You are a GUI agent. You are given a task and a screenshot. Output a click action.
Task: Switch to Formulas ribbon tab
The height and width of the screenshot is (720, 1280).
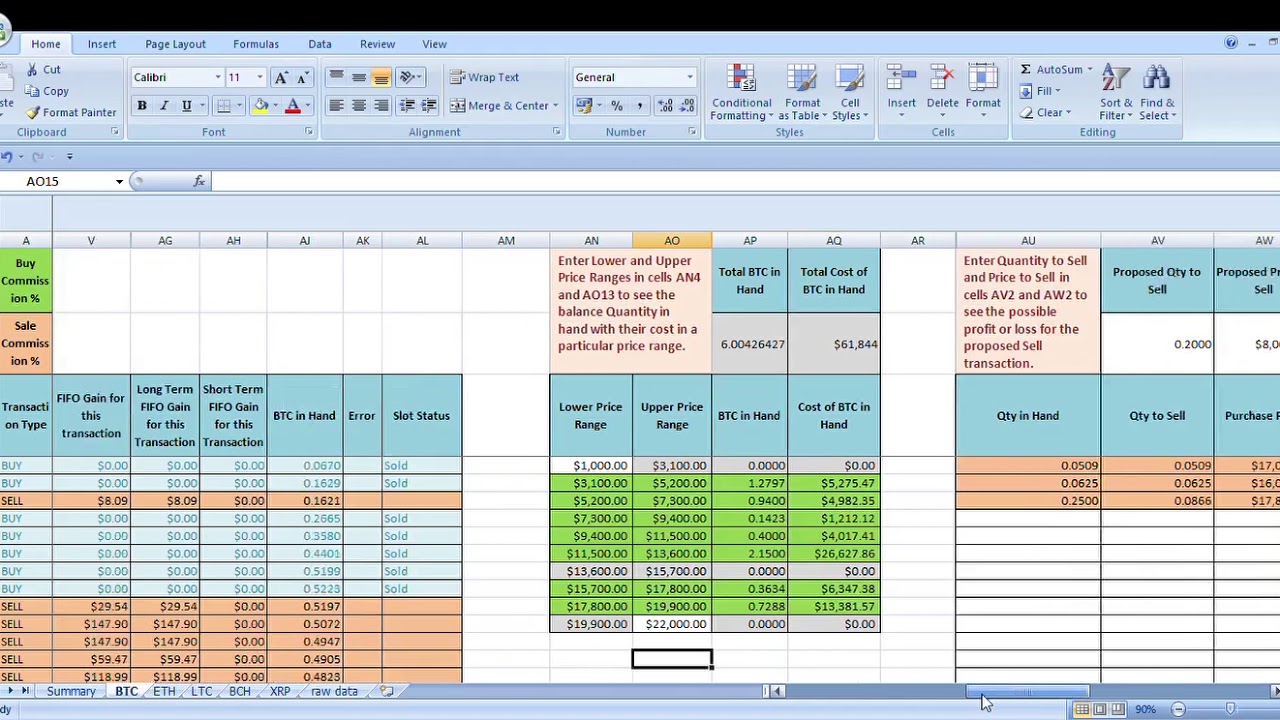tap(256, 44)
